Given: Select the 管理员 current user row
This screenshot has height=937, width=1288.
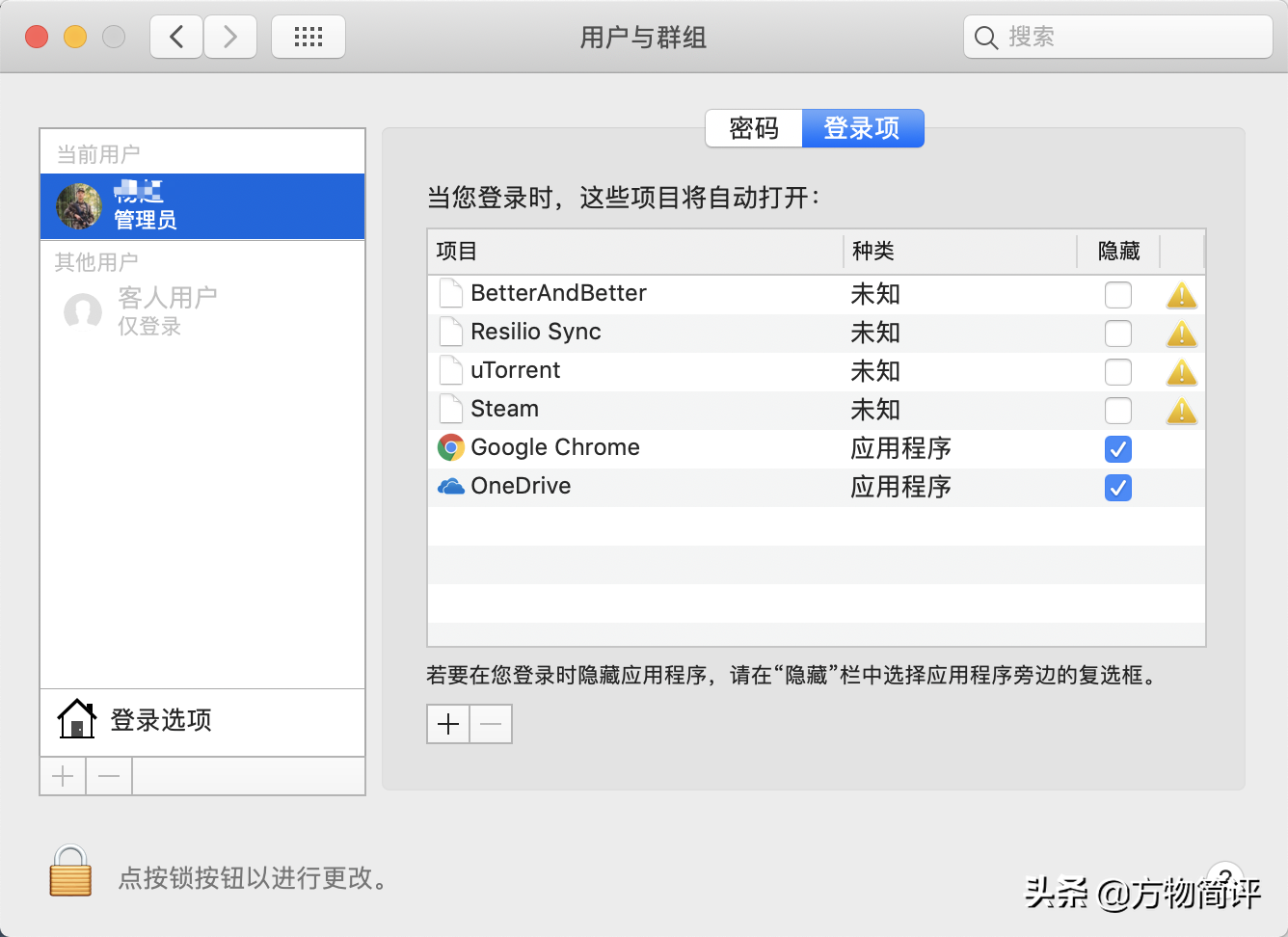Looking at the screenshot, I should click(202, 206).
